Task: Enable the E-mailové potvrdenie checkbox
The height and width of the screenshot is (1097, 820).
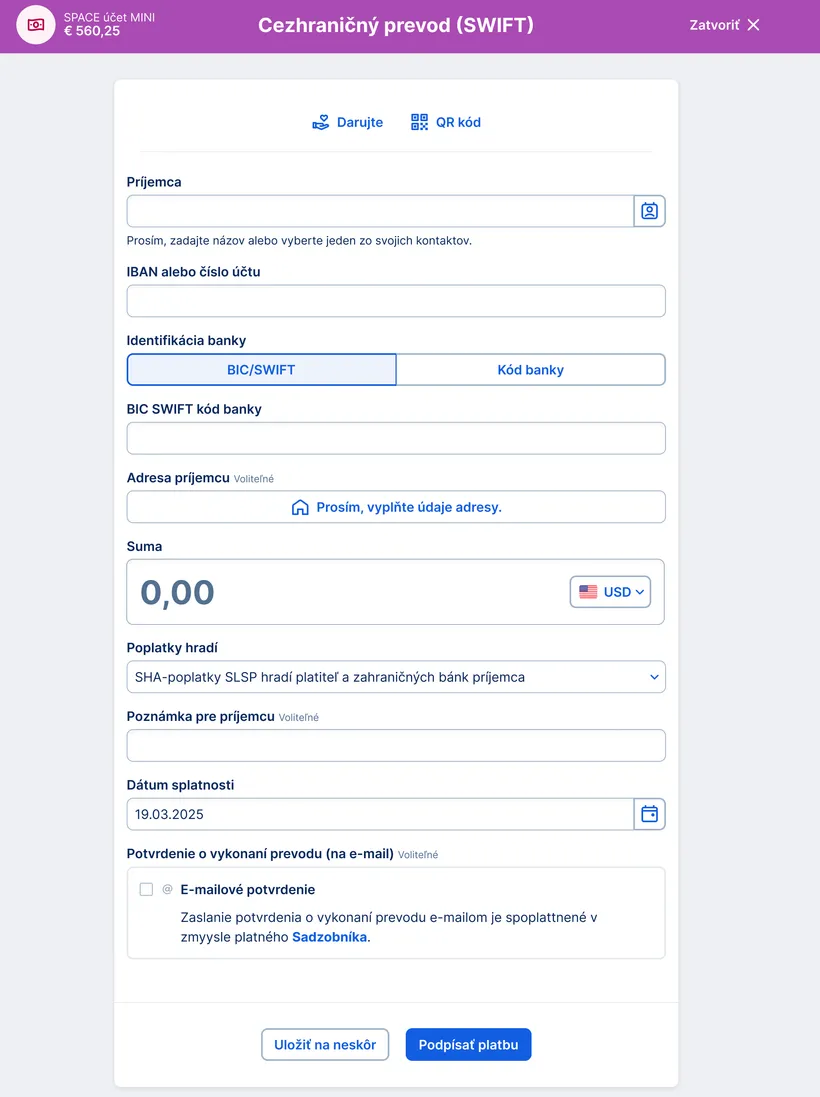Action: coord(147,889)
